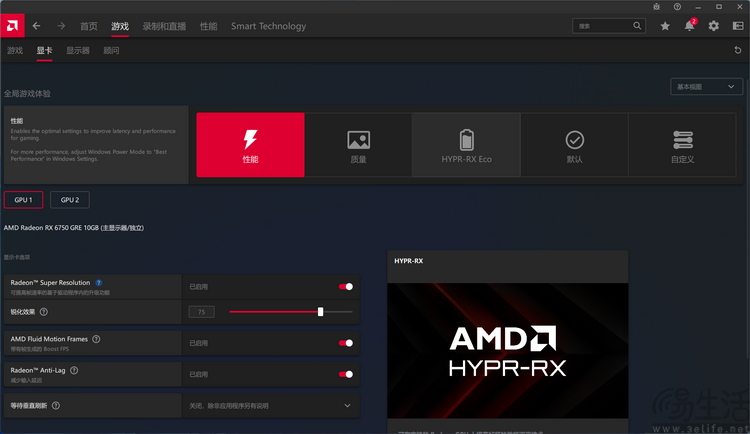Select GPU 1 button
Screen dimensions: 750x434
click(x=23, y=200)
